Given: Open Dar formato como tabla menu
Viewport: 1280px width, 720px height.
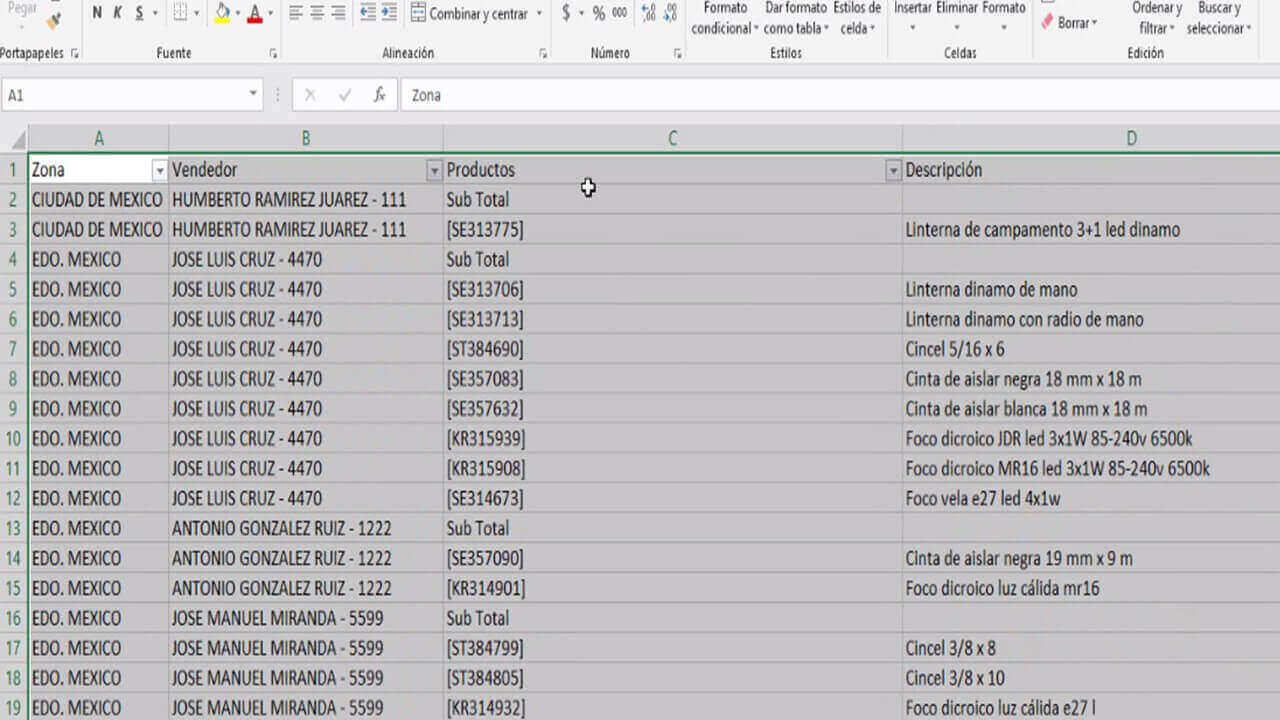Looking at the screenshot, I should (796, 18).
